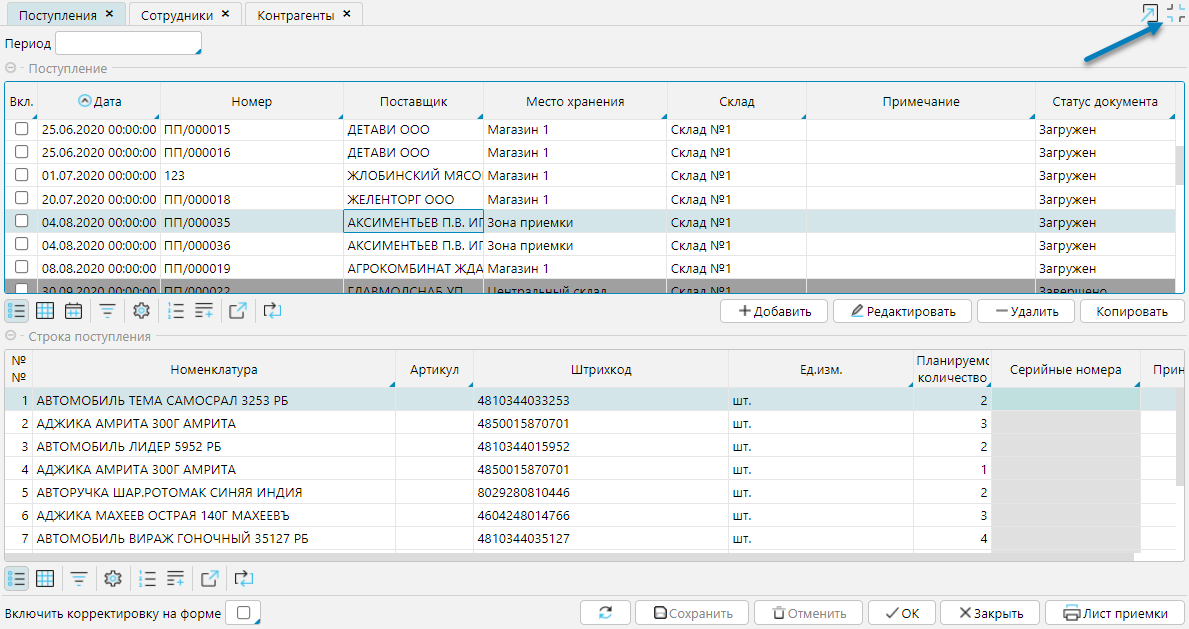Click the refresh button left of Сохранить
Viewport: 1189px width, 629px height.
point(605,613)
